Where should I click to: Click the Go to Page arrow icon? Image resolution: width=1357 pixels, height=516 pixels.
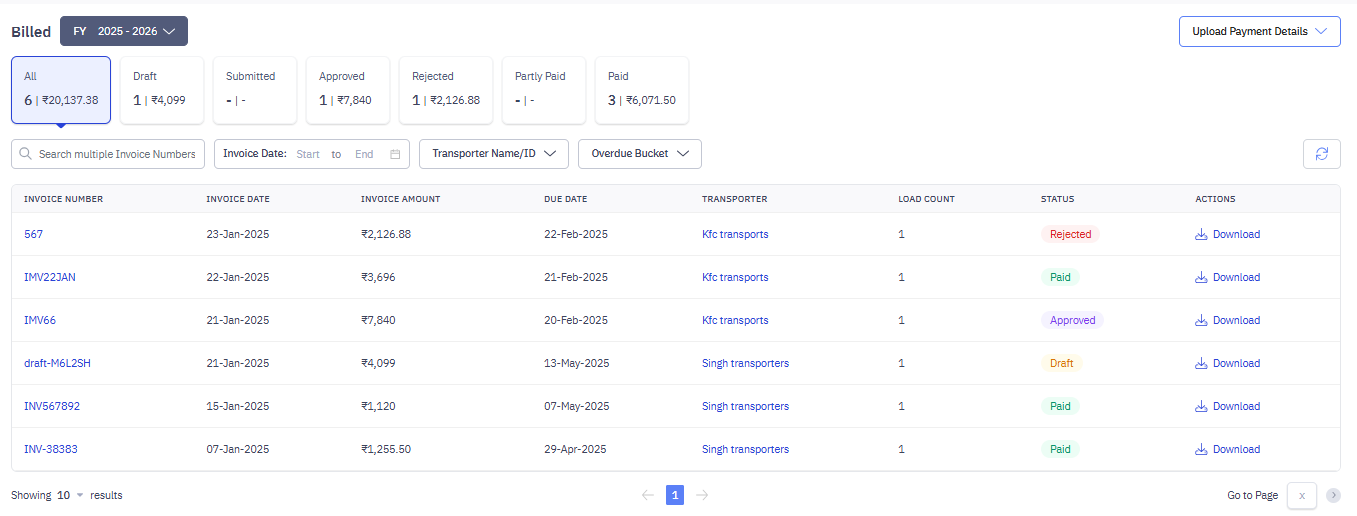click(1333, 495)
